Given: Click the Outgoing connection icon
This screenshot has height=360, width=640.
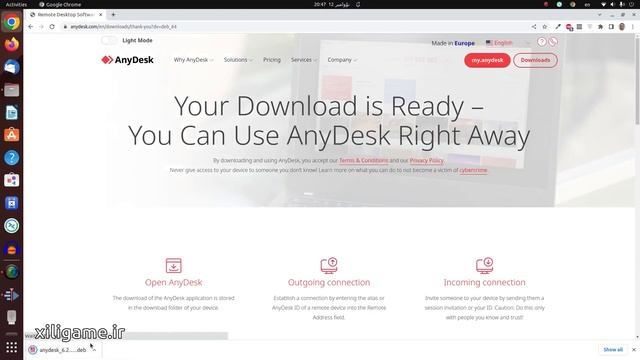Looking at the screenshot, I should tap(329, 265).
